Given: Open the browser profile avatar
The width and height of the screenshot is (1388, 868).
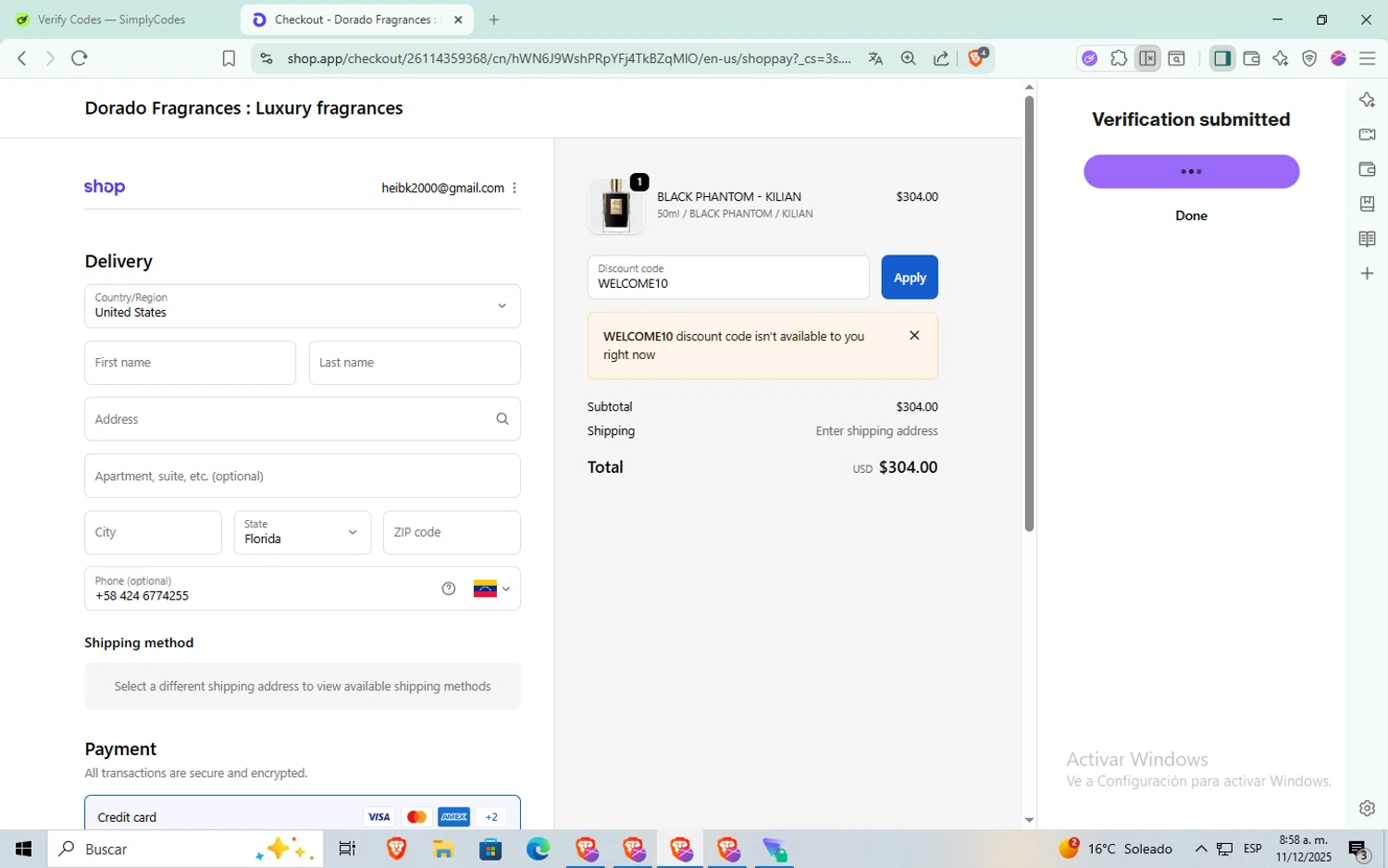Looking at the screenshot, I should tap(1338, 58).
